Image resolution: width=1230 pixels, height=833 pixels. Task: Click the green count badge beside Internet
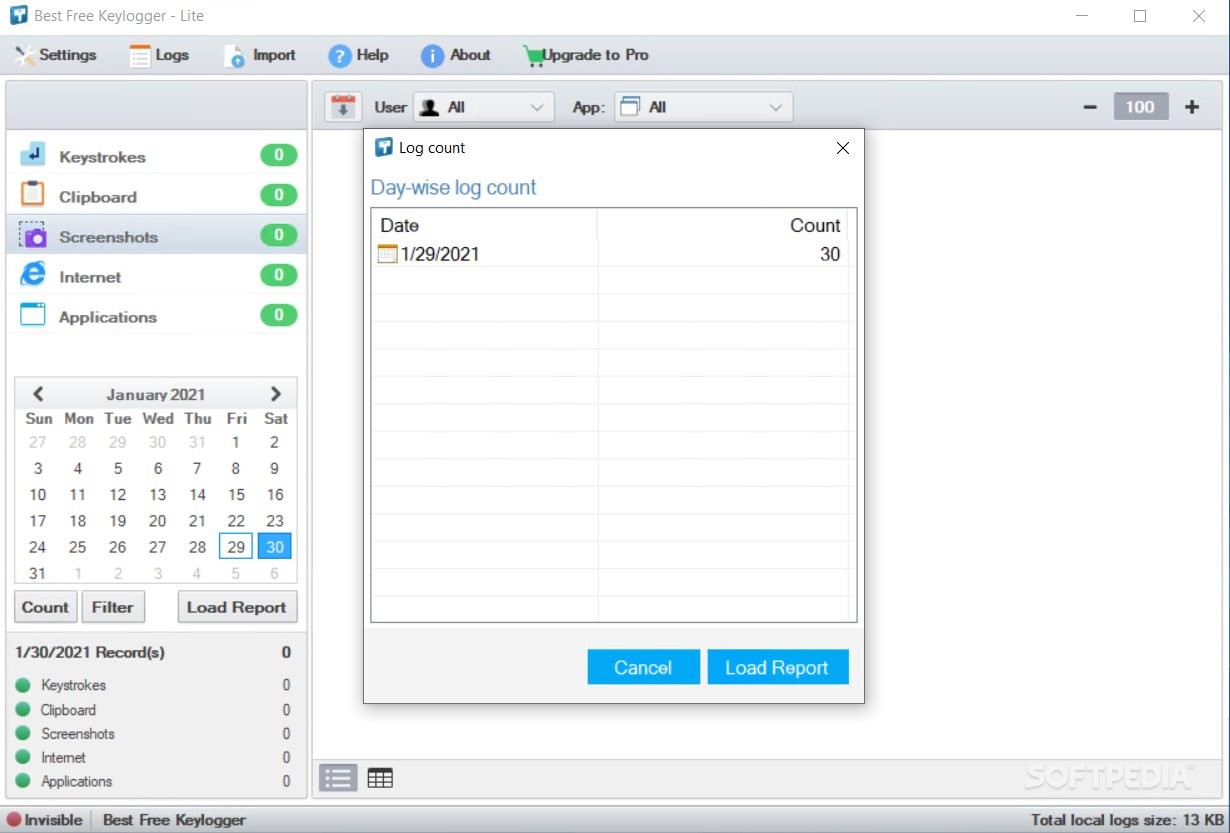(279, 275)
